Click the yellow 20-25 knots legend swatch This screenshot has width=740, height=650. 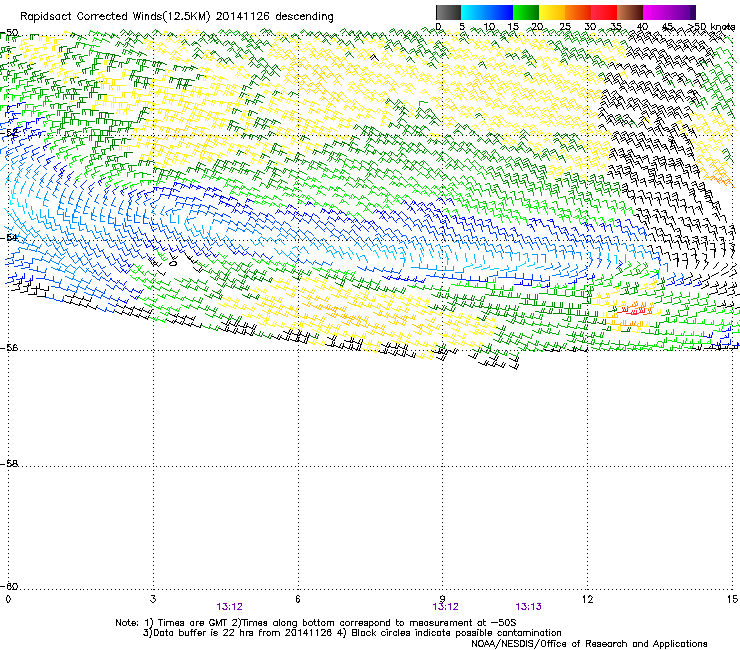[x=552, y=12]
